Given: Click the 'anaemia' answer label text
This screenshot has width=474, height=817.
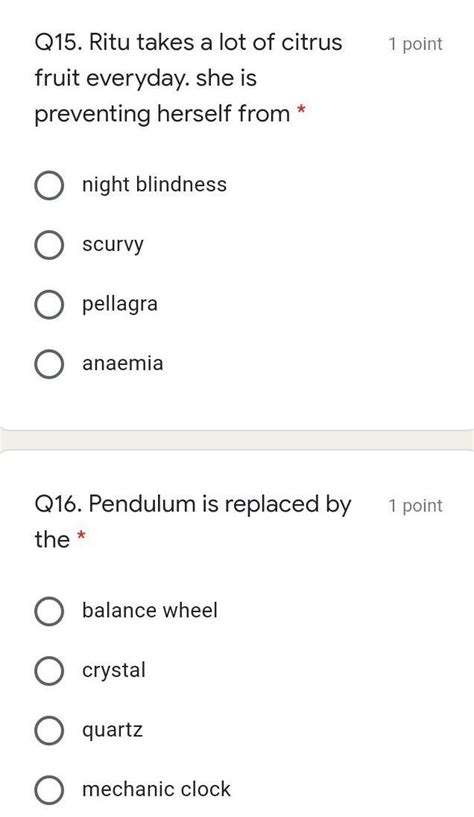Looking at the screenshot, I should click(122, 363).
